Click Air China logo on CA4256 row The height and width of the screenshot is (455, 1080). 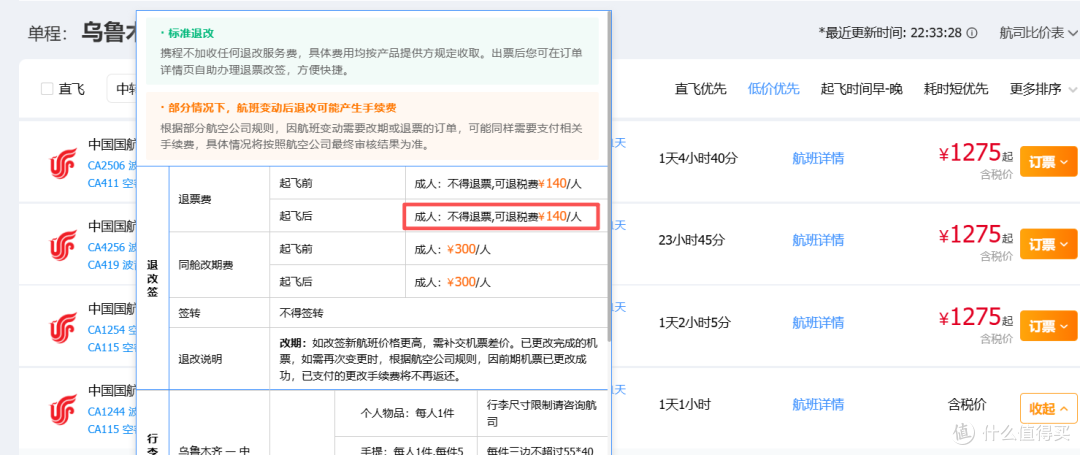63,246
